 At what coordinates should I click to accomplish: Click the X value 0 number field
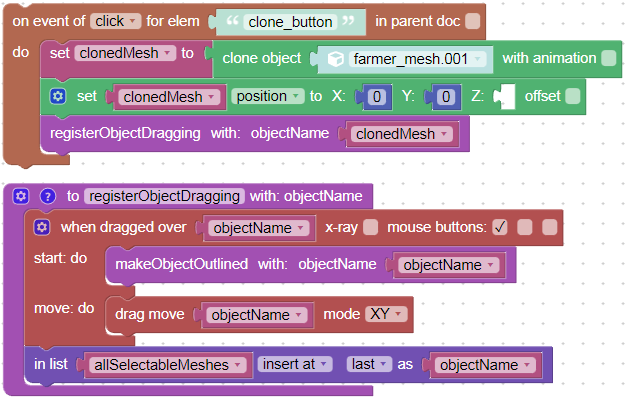[376, 97]
